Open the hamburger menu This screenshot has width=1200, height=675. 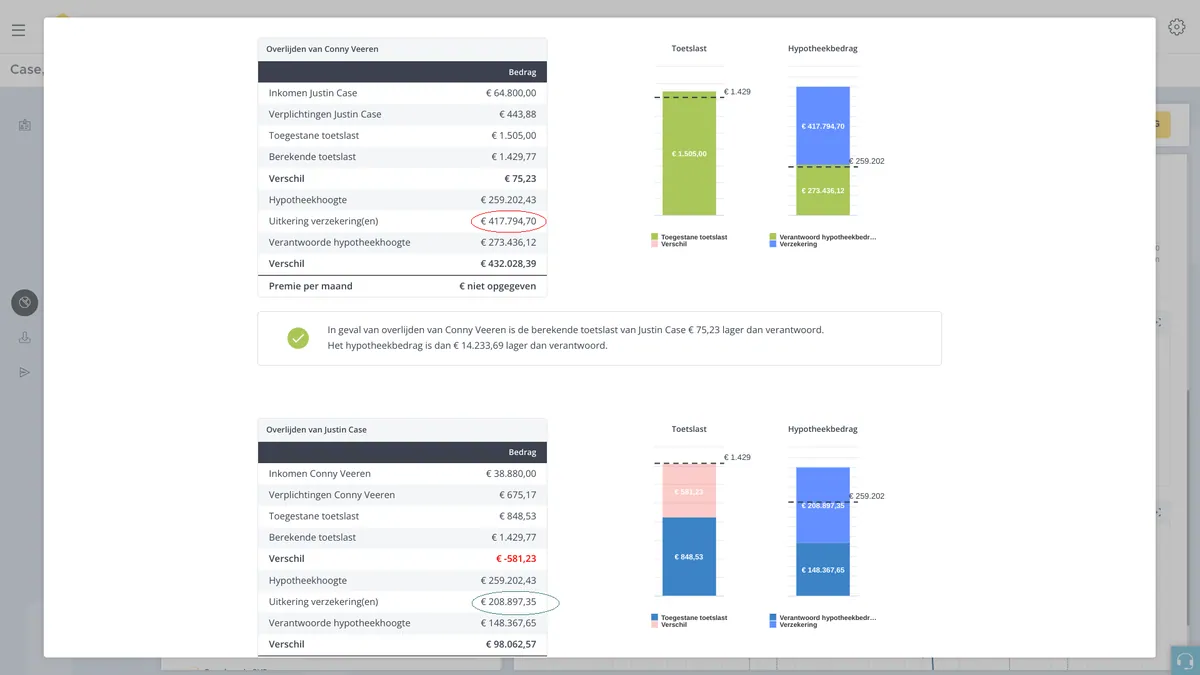click(x=18, y=30)
